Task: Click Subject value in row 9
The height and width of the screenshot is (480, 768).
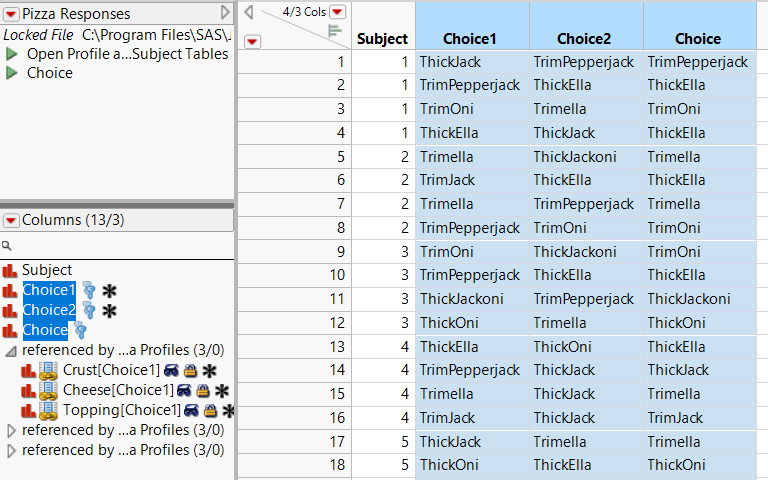Action: click(383, 252)
